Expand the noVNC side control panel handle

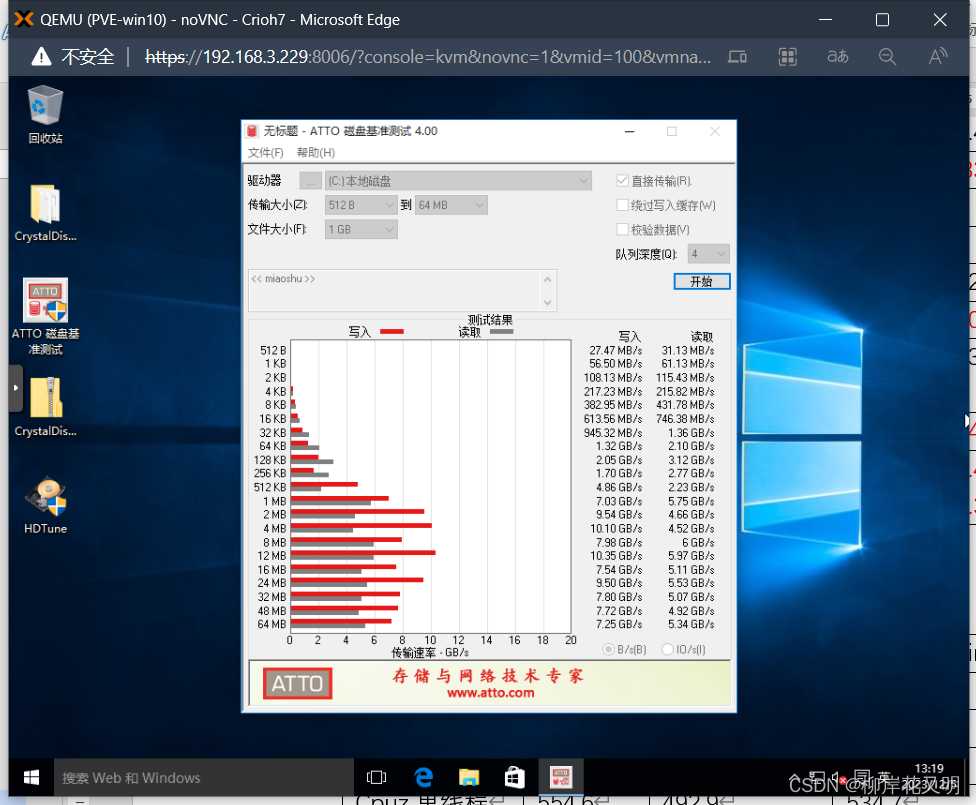(16, 388)
